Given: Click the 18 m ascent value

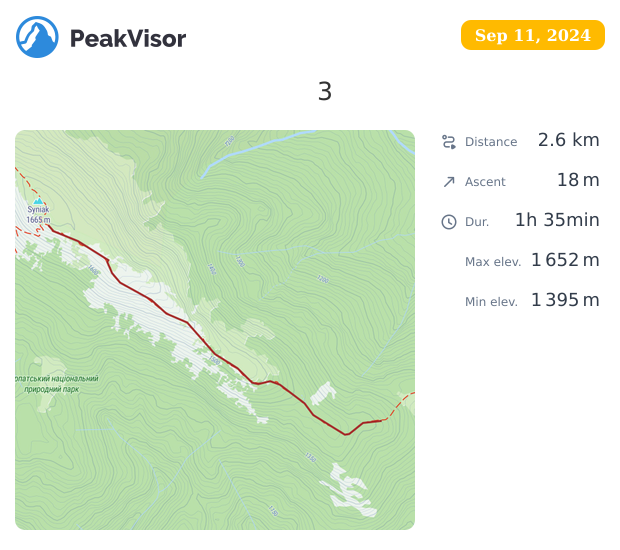Looking at the screenshot, I should pos(578,180).
